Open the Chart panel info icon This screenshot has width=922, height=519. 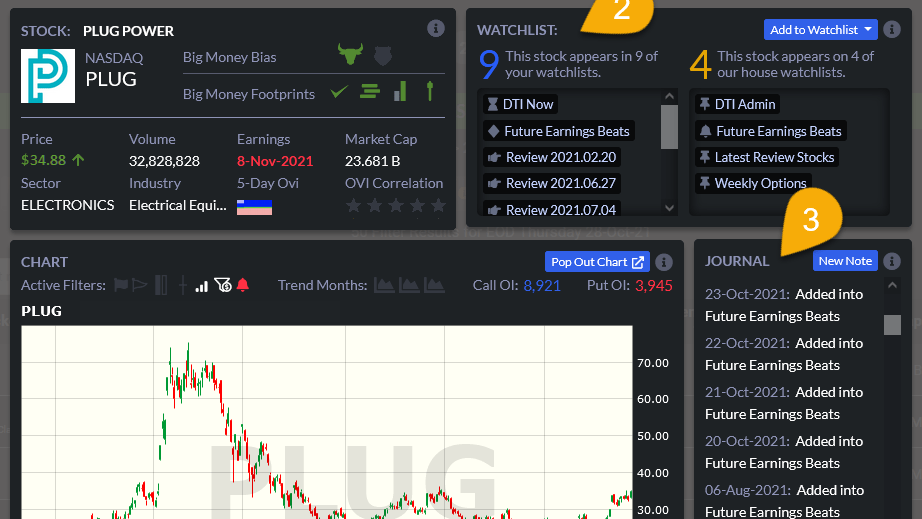click(664, 262)
